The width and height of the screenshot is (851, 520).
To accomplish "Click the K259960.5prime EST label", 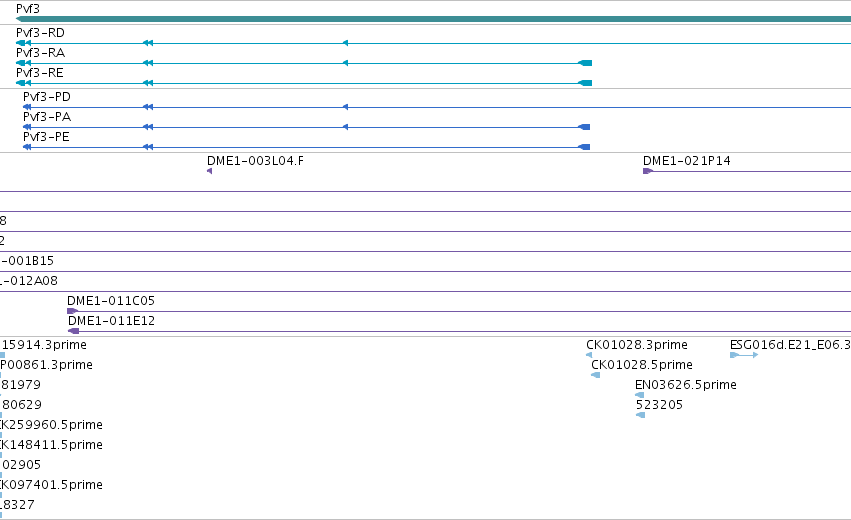I will 52,425.
